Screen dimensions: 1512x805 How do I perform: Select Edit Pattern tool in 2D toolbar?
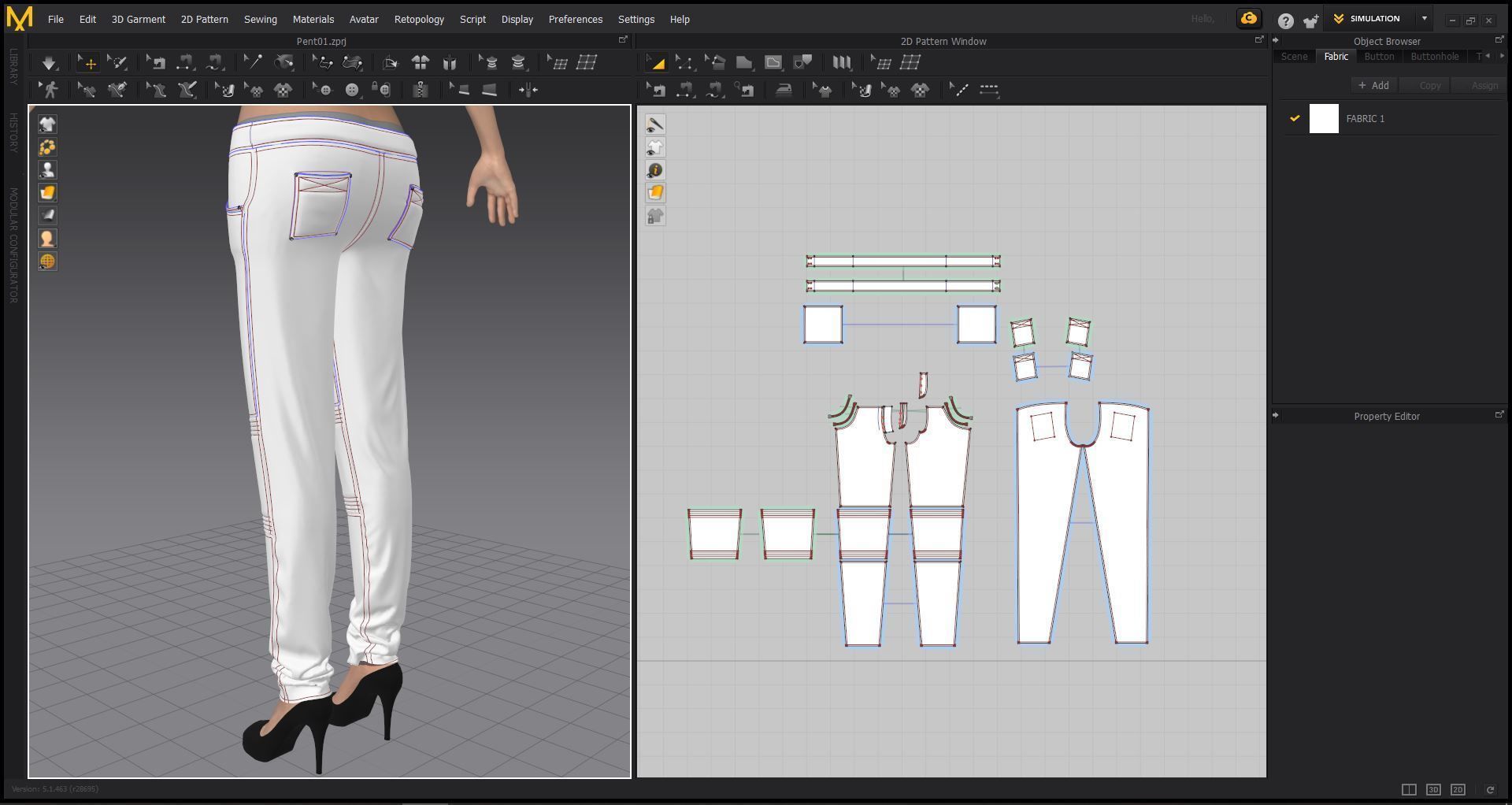(655, 63)
